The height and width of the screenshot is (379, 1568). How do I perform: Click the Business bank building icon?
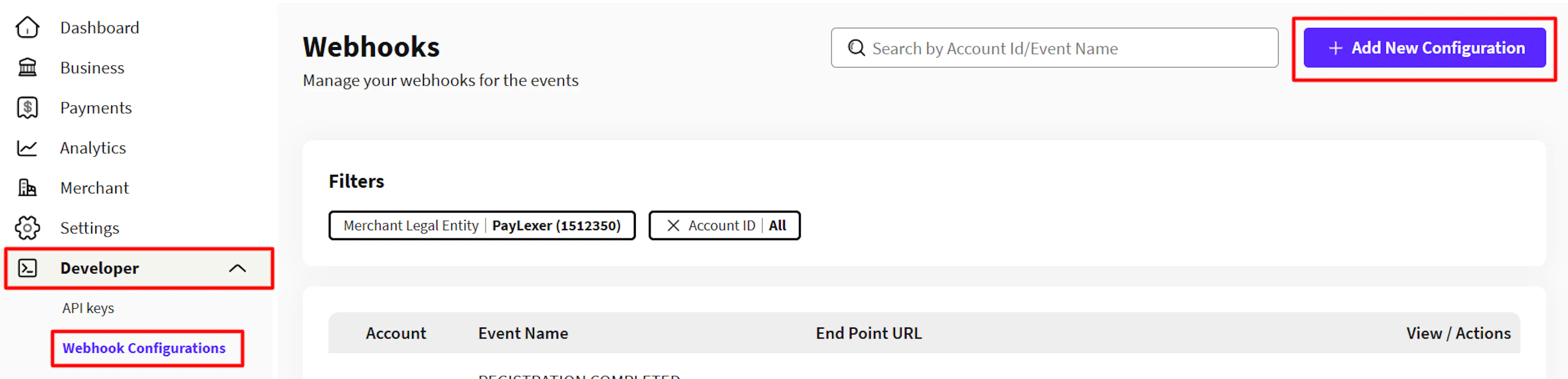pos(27,67)
